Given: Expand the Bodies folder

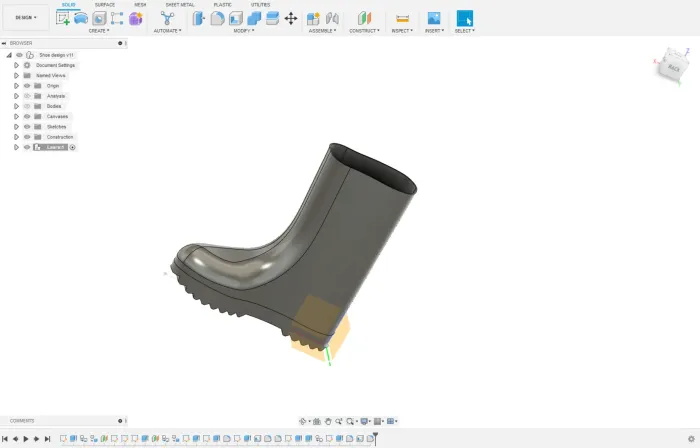Looking at the screenshot, I should point(17,106).
